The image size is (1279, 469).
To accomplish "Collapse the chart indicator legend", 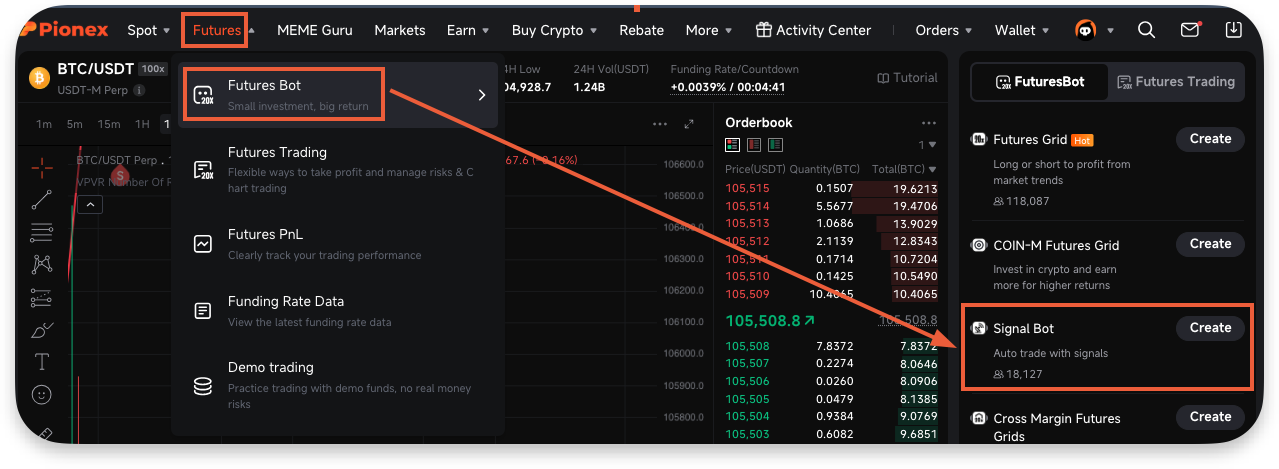I will click(89, 205).
